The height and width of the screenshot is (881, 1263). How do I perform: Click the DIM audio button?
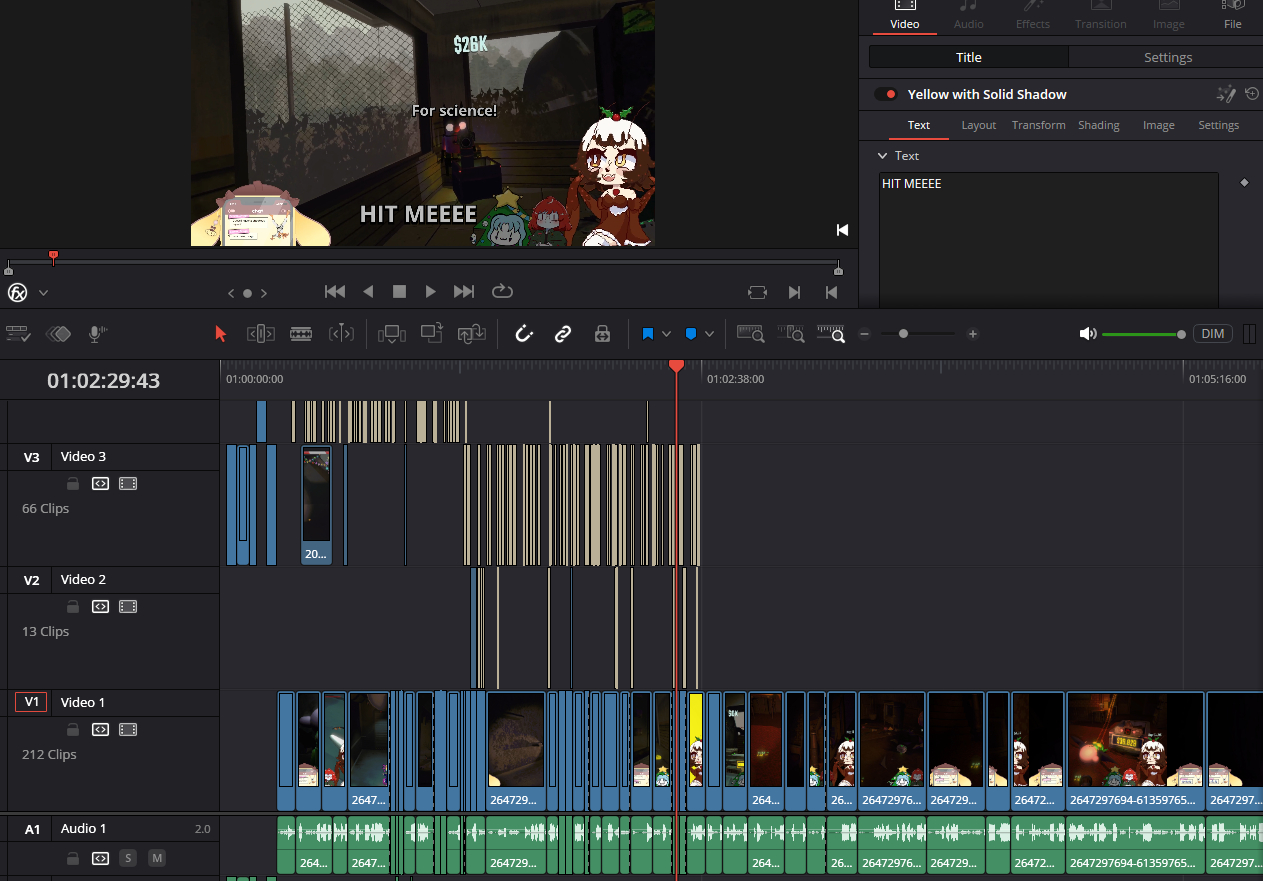(x=1212, y=334)
